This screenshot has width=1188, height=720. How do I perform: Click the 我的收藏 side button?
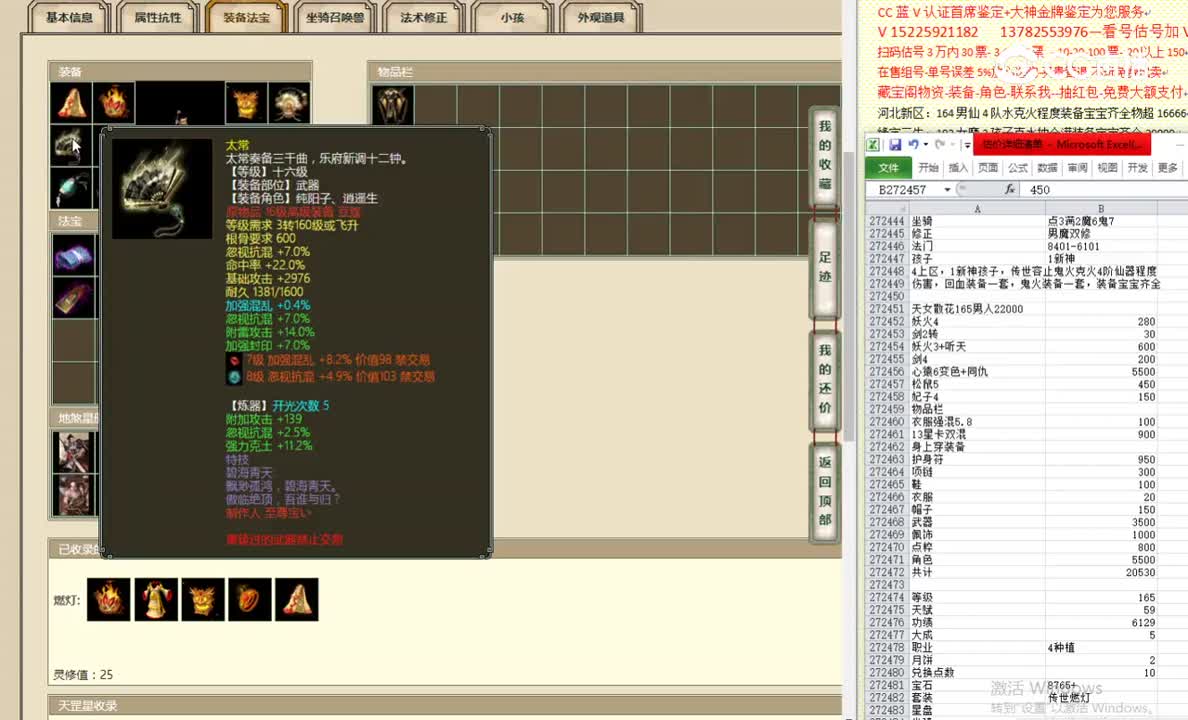pyautogui.click(x=825, y=155)
